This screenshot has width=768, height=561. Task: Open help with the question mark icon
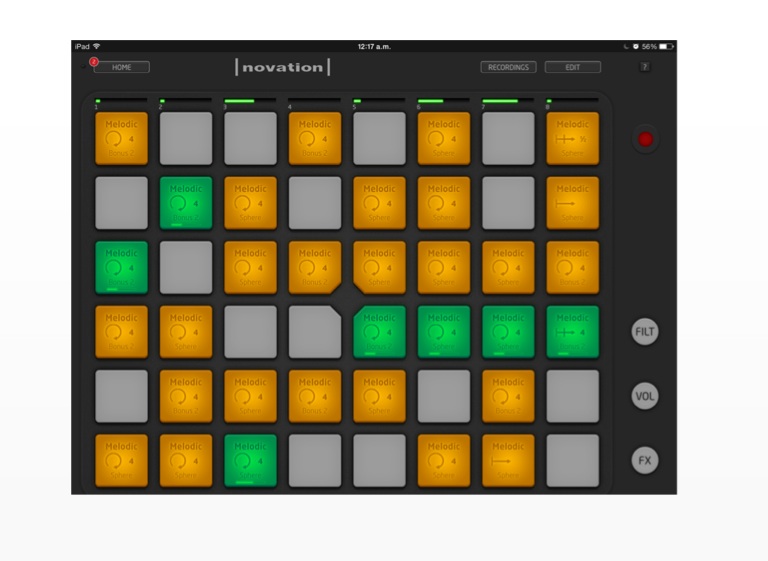coord(644,67)
